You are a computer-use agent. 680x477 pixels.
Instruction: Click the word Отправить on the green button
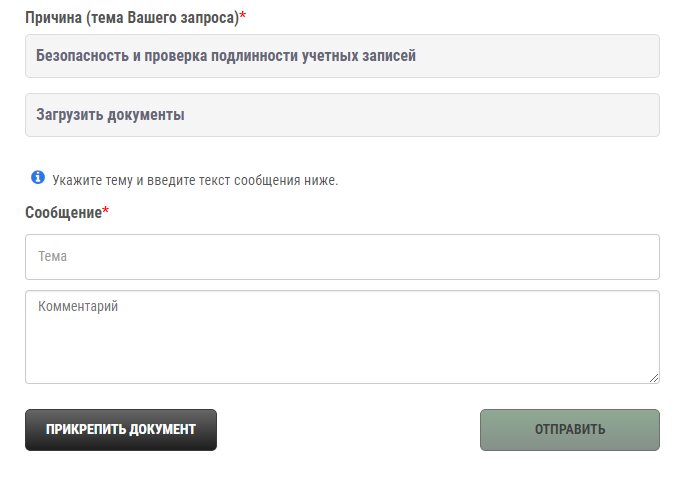point(570,430)
